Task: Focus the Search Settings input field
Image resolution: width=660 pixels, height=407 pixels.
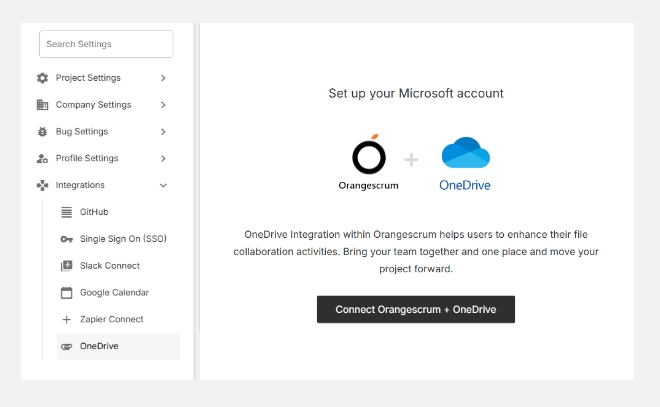Action: 106,44
